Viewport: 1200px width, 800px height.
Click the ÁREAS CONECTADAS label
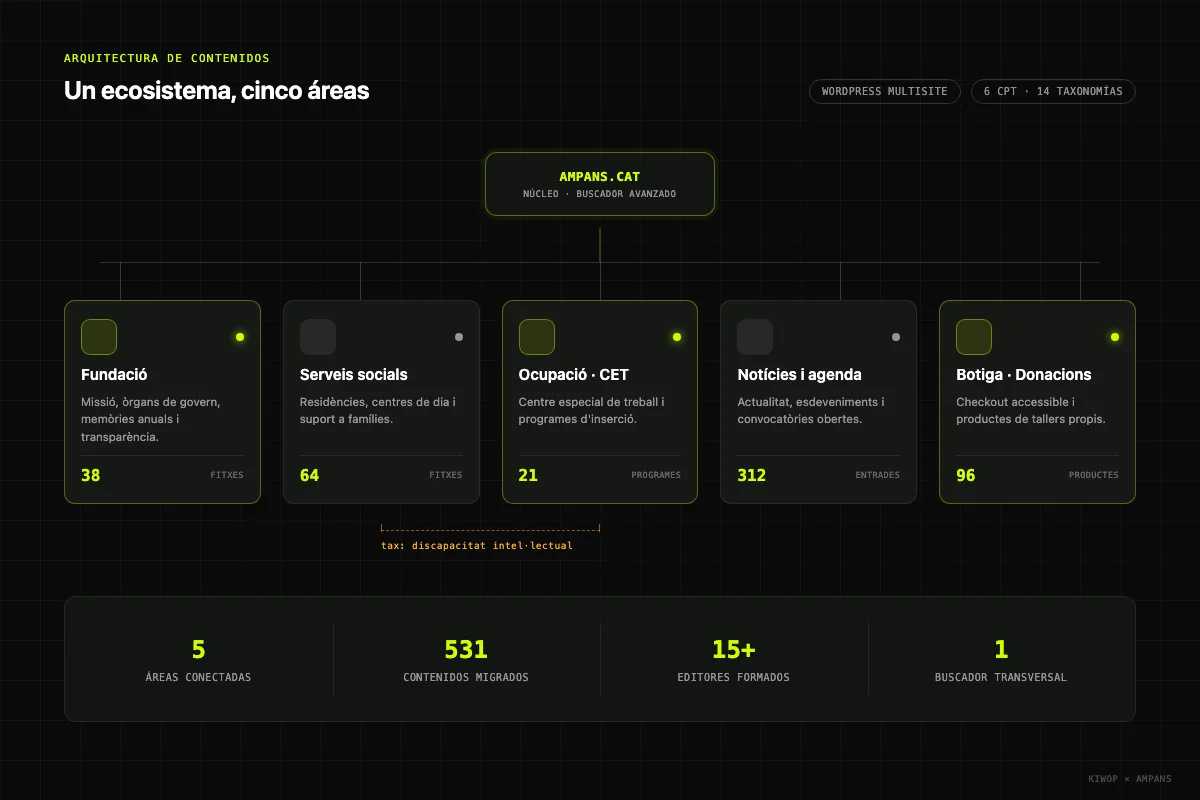(x=198, y=677)
